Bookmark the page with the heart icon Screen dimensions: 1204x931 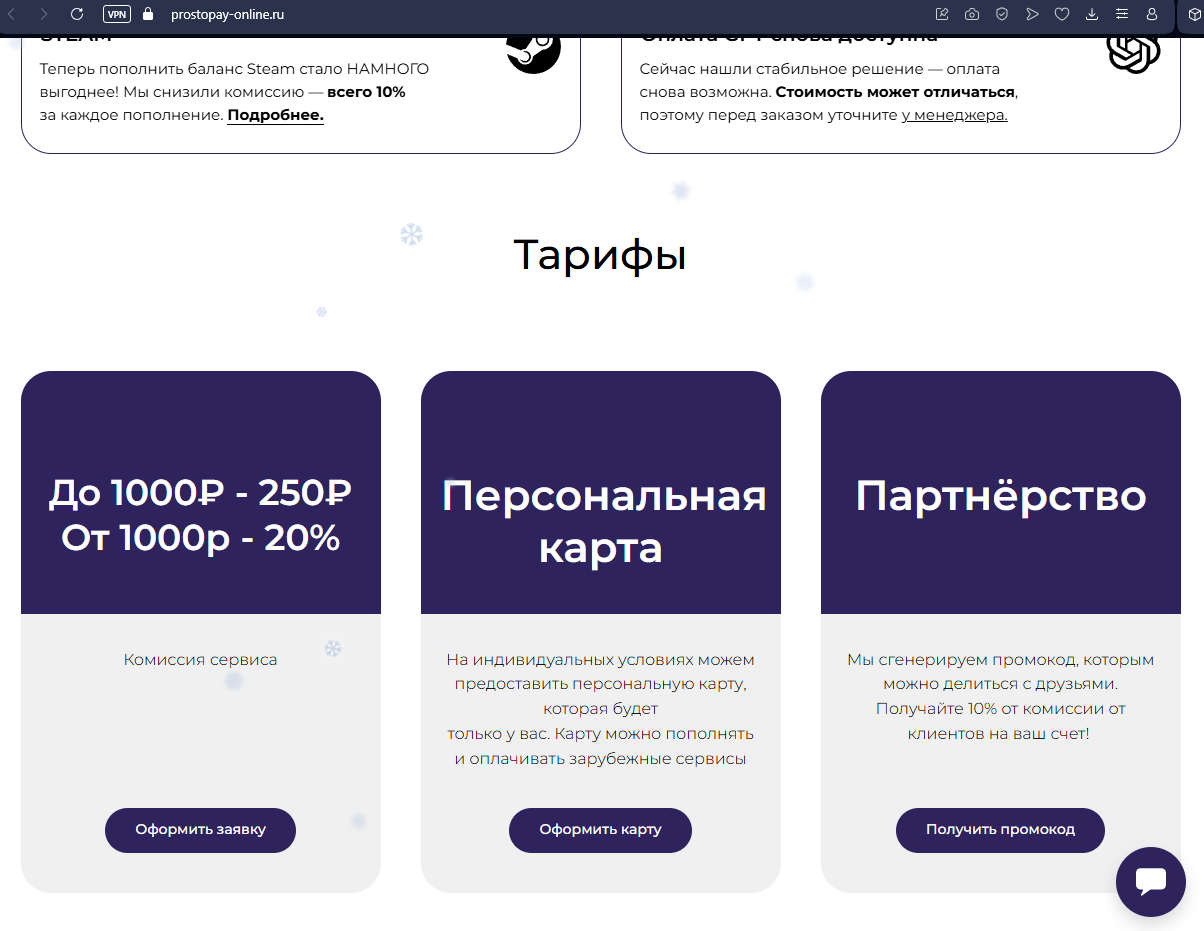[1061, 14]
